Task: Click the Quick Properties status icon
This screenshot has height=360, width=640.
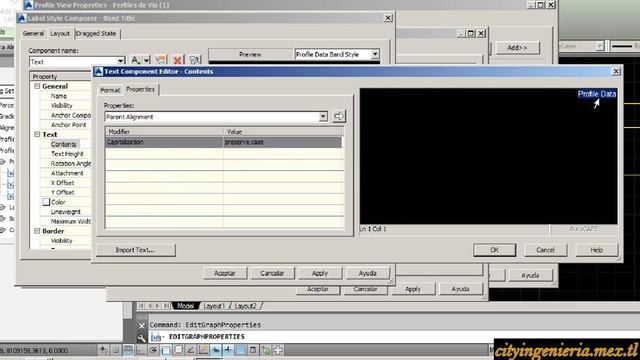Action: pos(253,350)
